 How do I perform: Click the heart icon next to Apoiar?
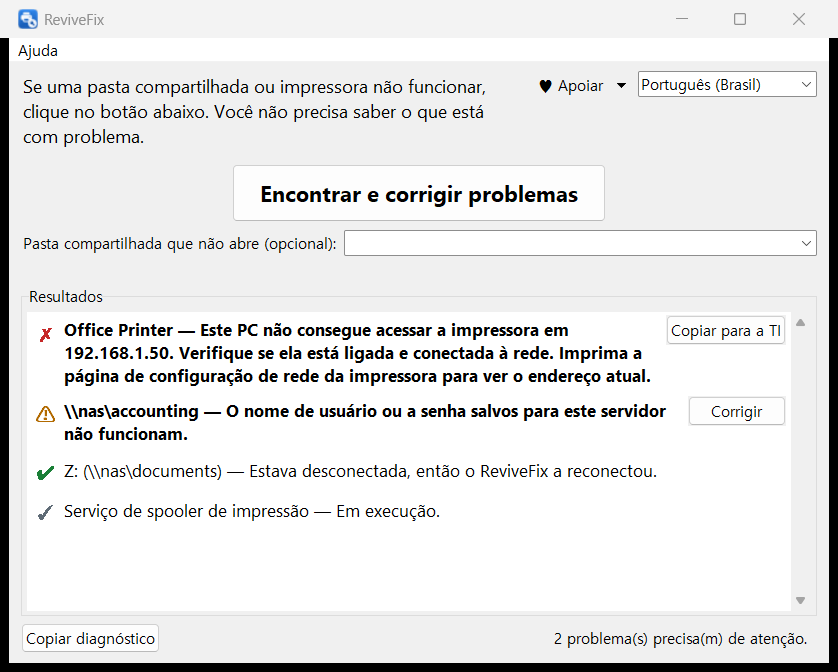(545, 86)
